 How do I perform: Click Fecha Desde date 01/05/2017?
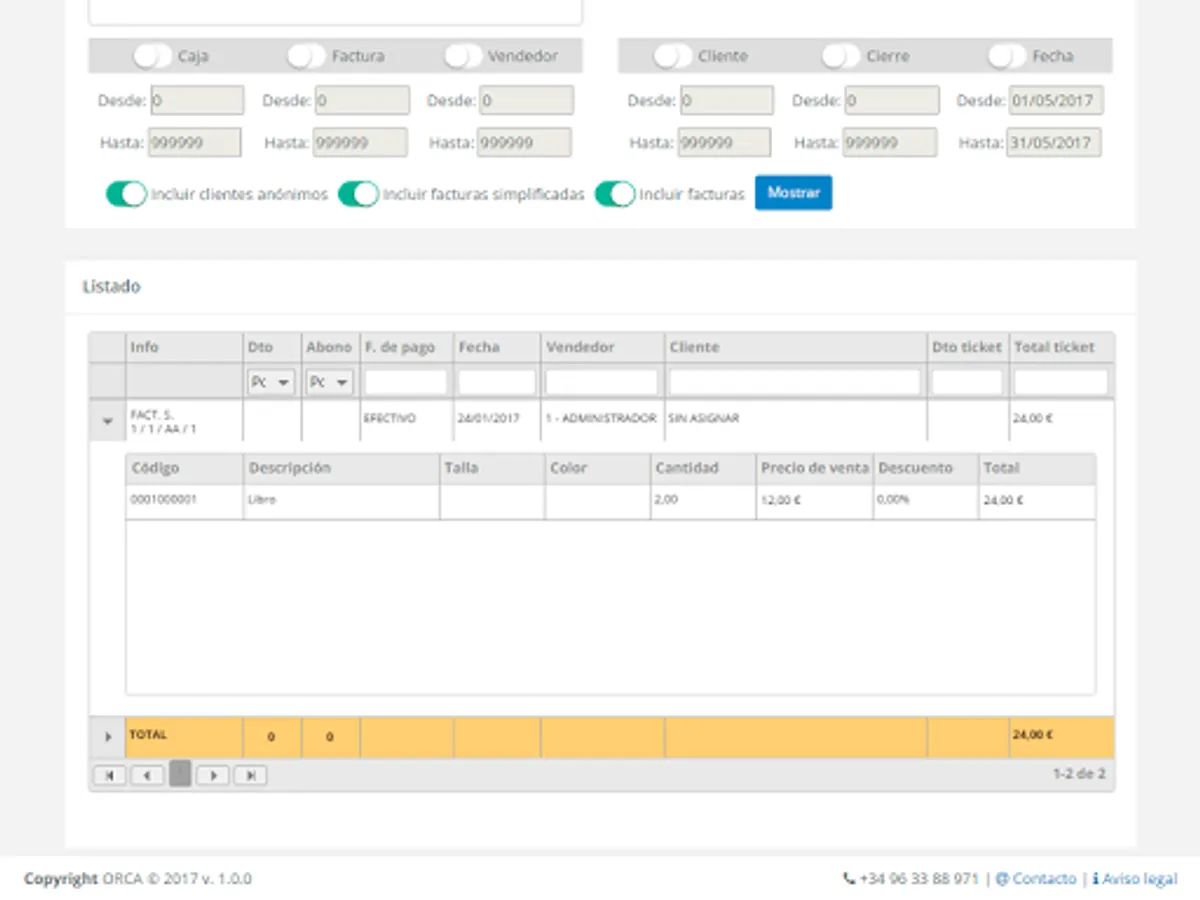coord(1056,100)
